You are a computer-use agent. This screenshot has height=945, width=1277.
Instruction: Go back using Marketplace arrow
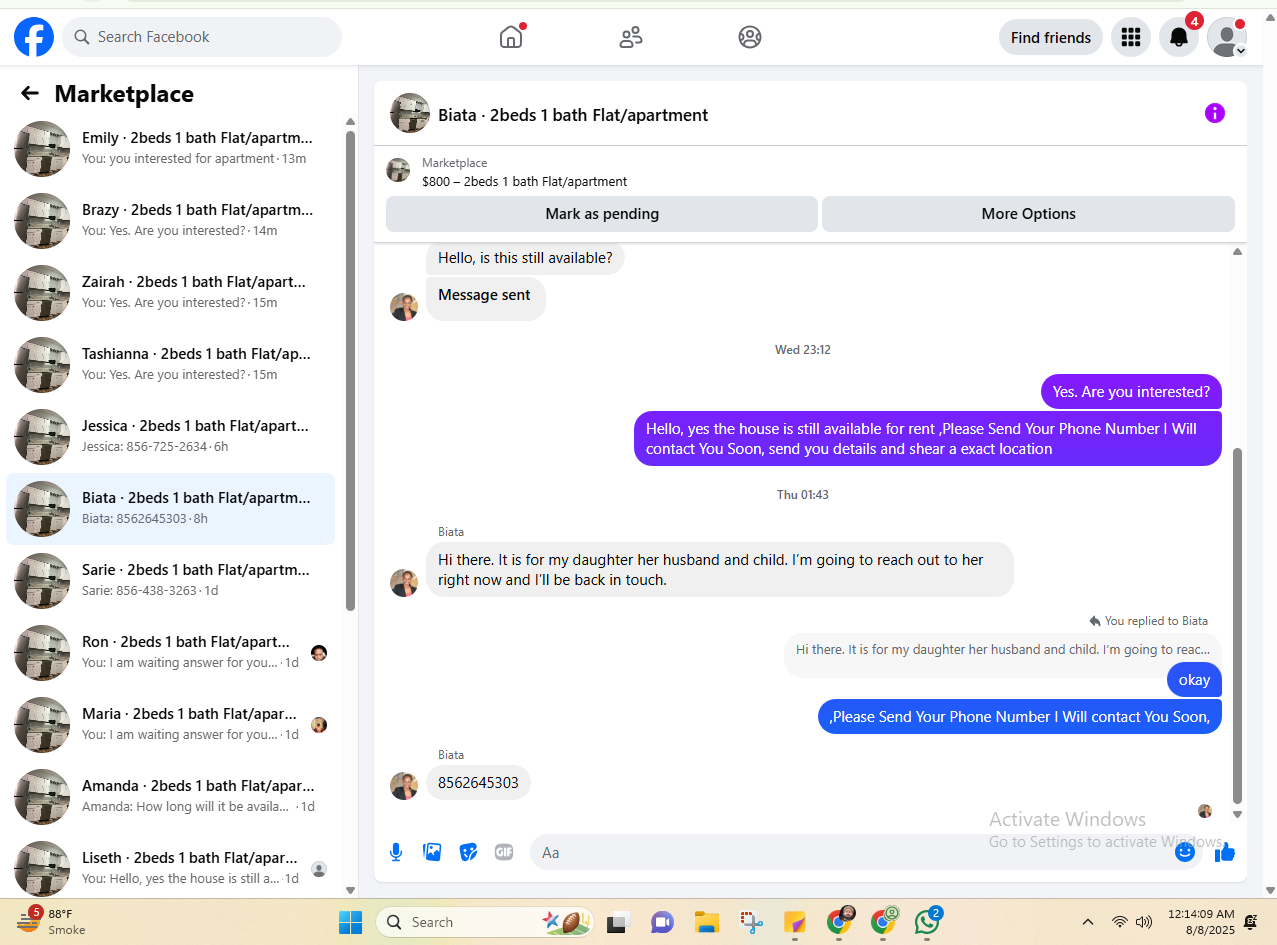(x=30, y=93)
